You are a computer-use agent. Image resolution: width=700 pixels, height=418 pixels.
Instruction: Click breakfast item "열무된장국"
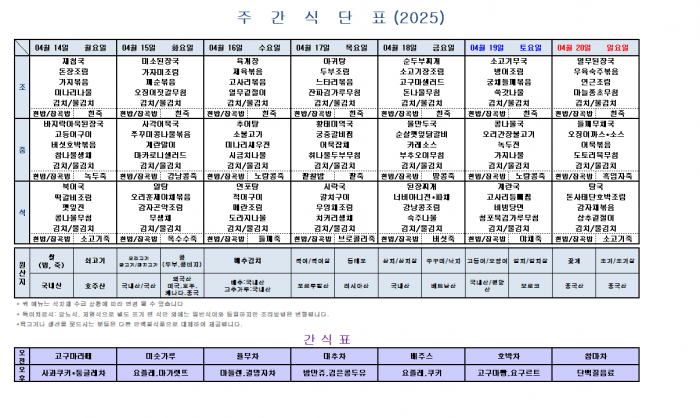(596, 61)
